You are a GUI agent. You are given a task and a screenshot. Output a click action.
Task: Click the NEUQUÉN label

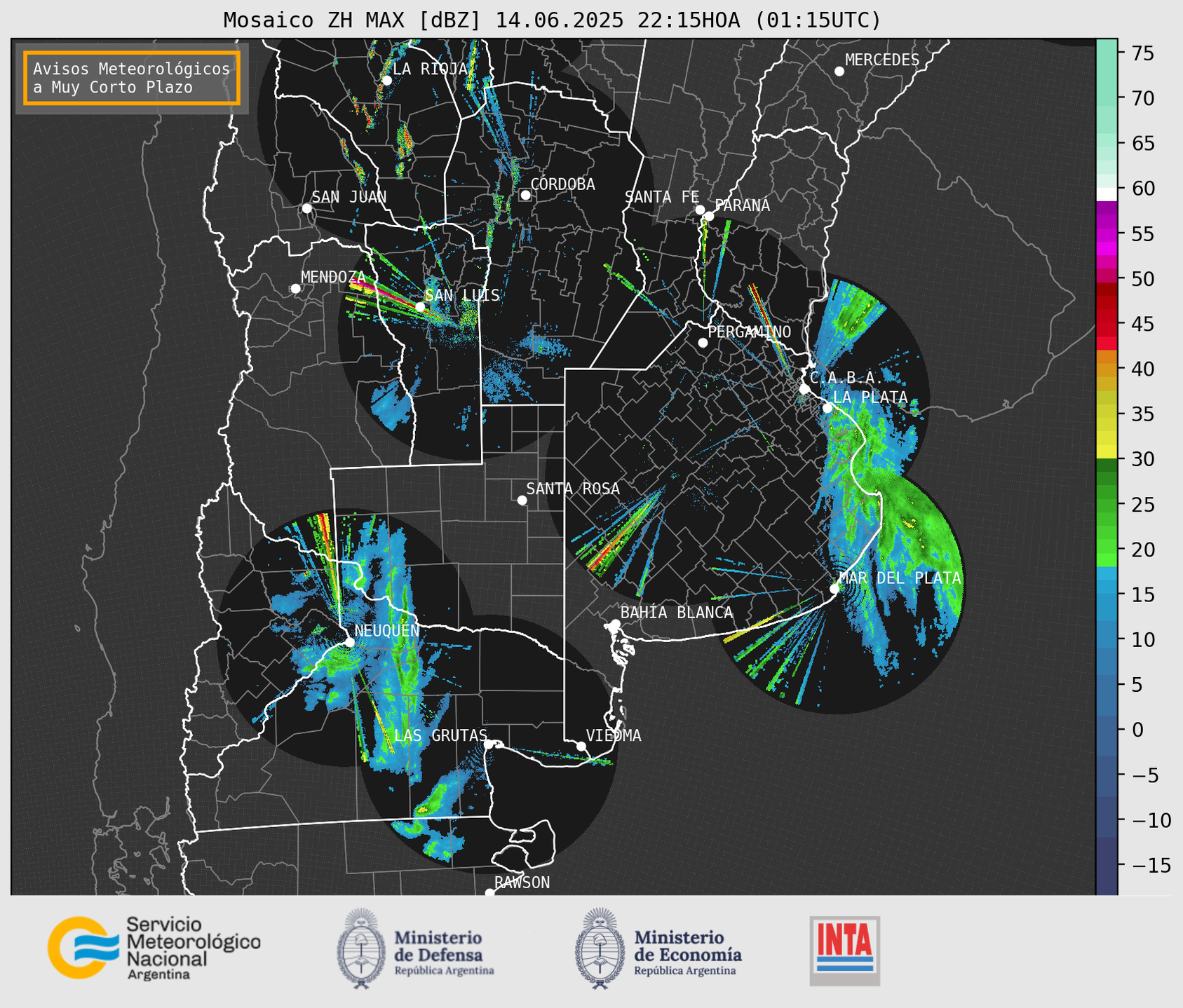click(x=387, y=630)
